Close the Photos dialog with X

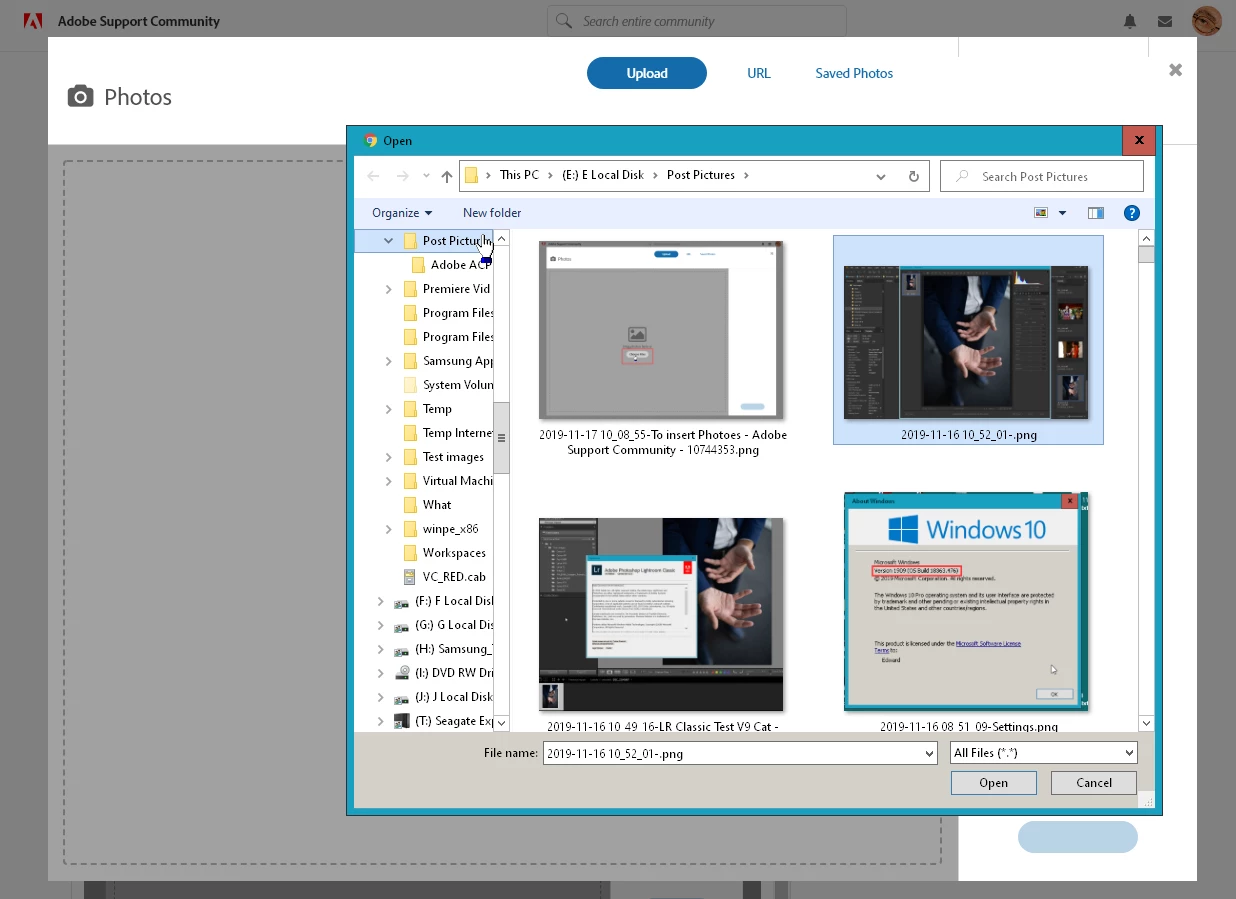[x=1176, y=70]
